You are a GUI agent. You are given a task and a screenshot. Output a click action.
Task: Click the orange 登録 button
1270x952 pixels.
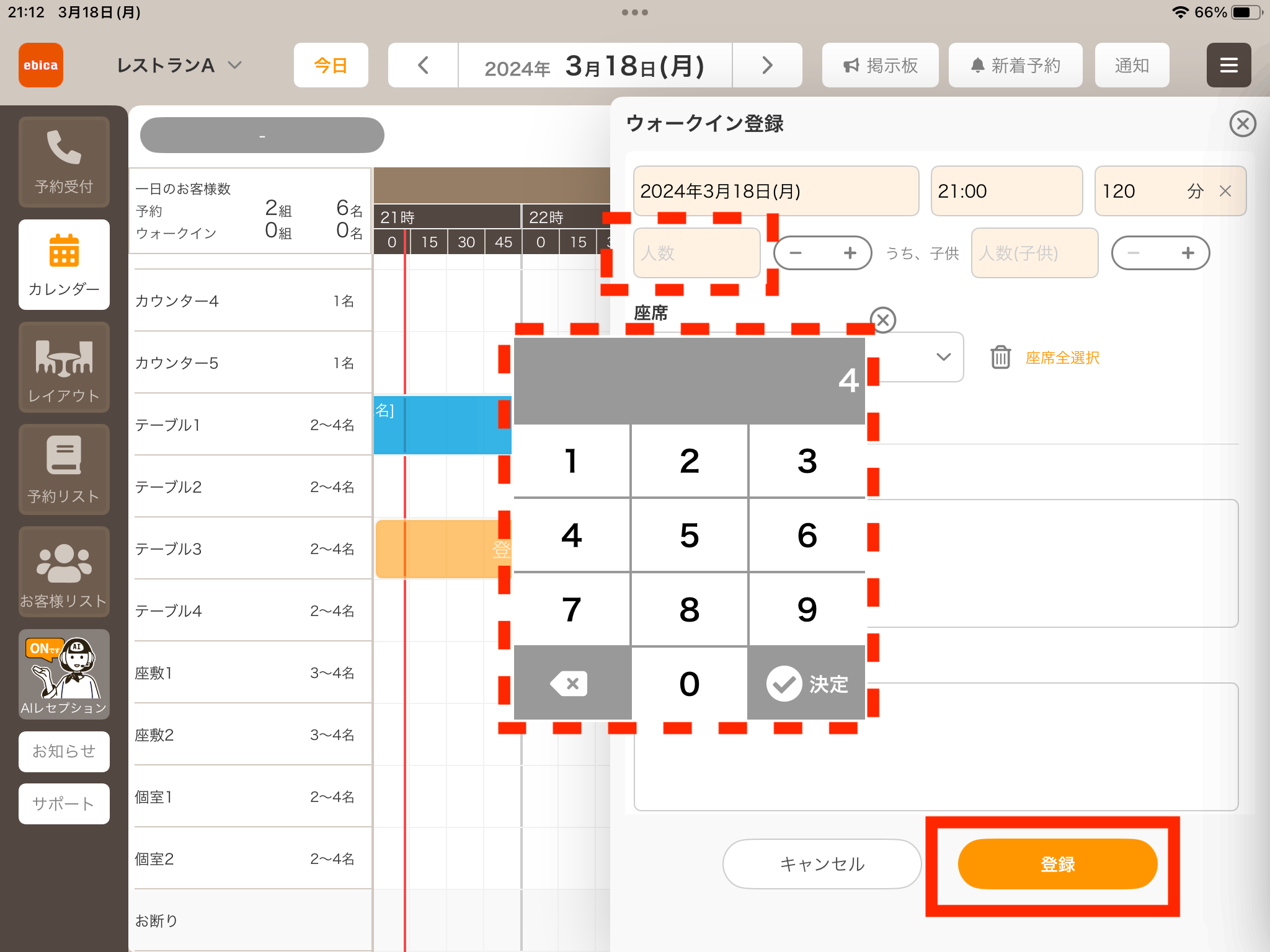click(x=1058, y=864)
